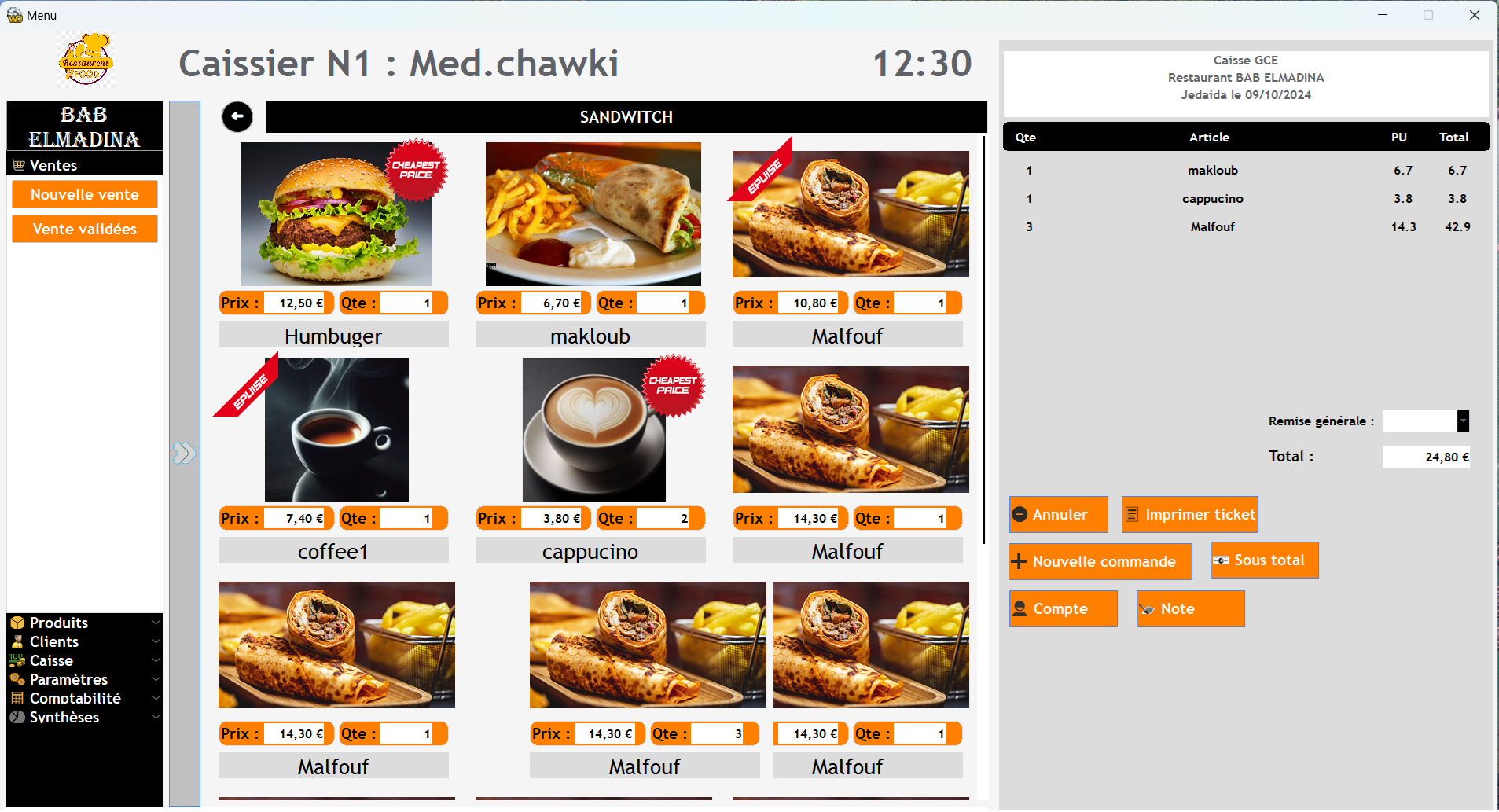Open the Vente validées list
The height and width of the screenshot is (812, 1499).
point(85,229)
